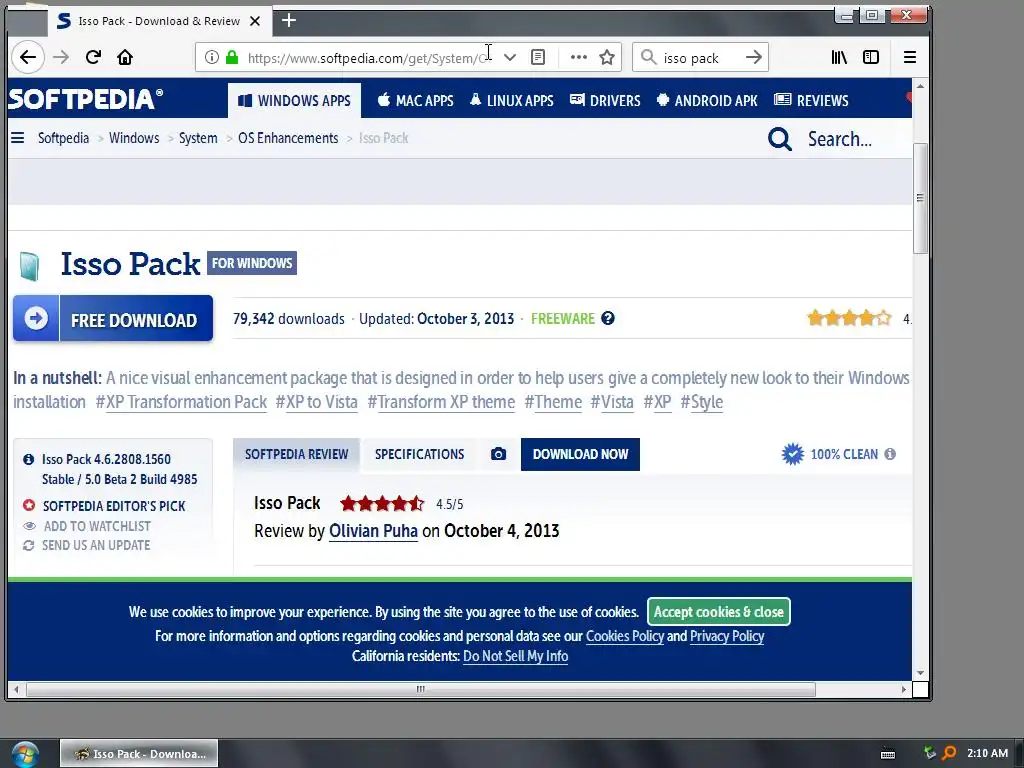Click the FREE DOWNLOAD button
The height and width of the screenshot is (768, 1024).
[113, 319]
